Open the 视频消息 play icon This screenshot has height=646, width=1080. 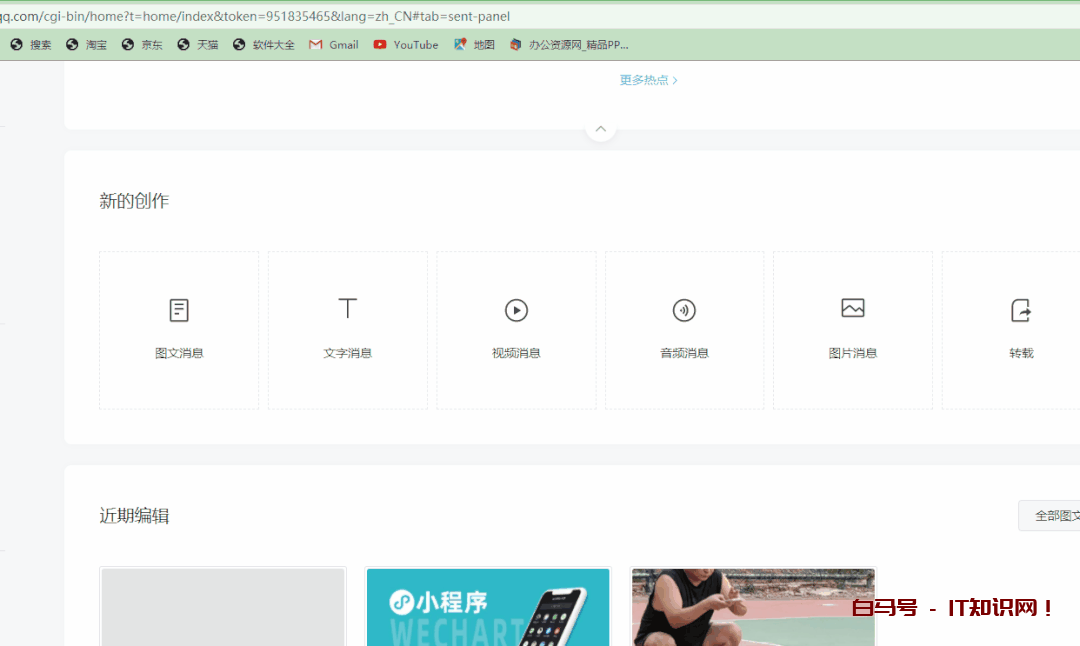[x=516, y=311]
